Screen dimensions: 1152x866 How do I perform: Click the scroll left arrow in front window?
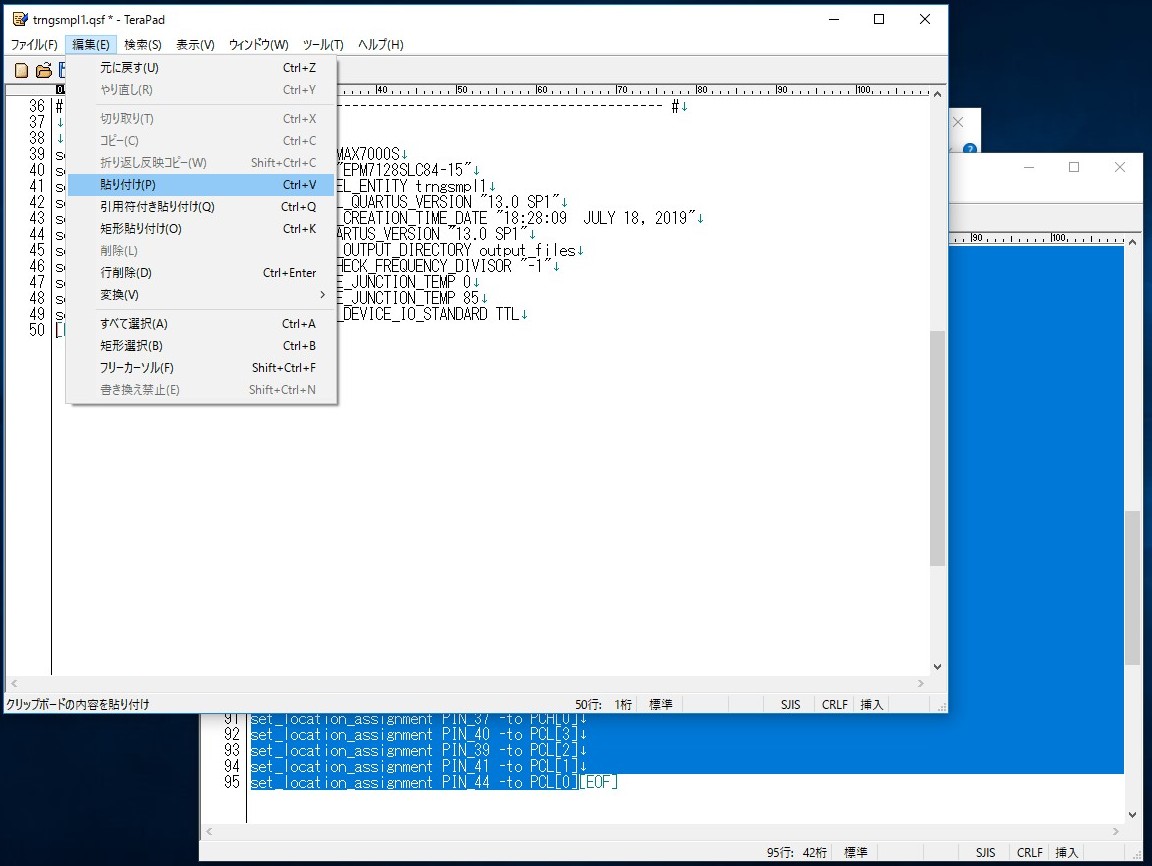coord(14,683)
